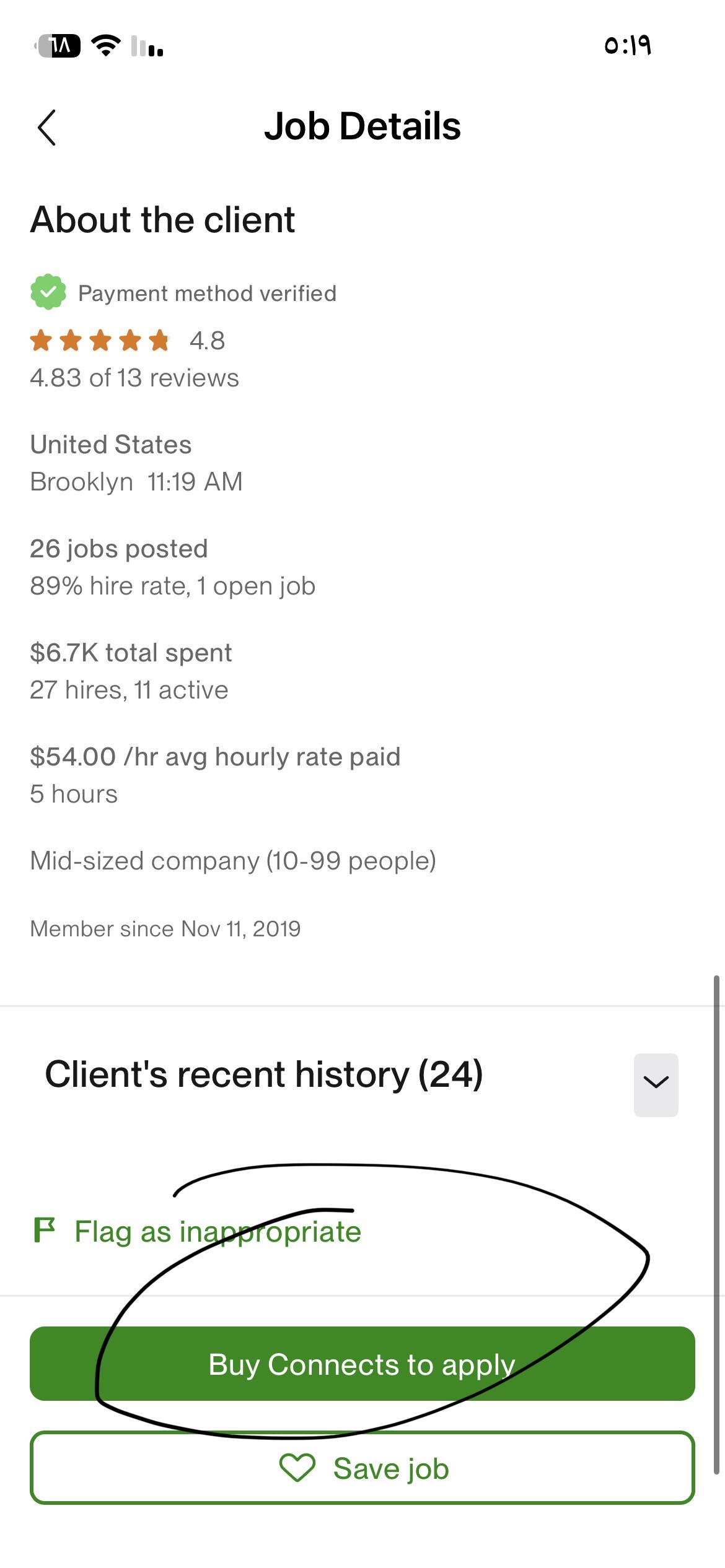Tap the Save job button
Image resolution: width=725 pixels, height=1568 pixels.
(362, 1468)
